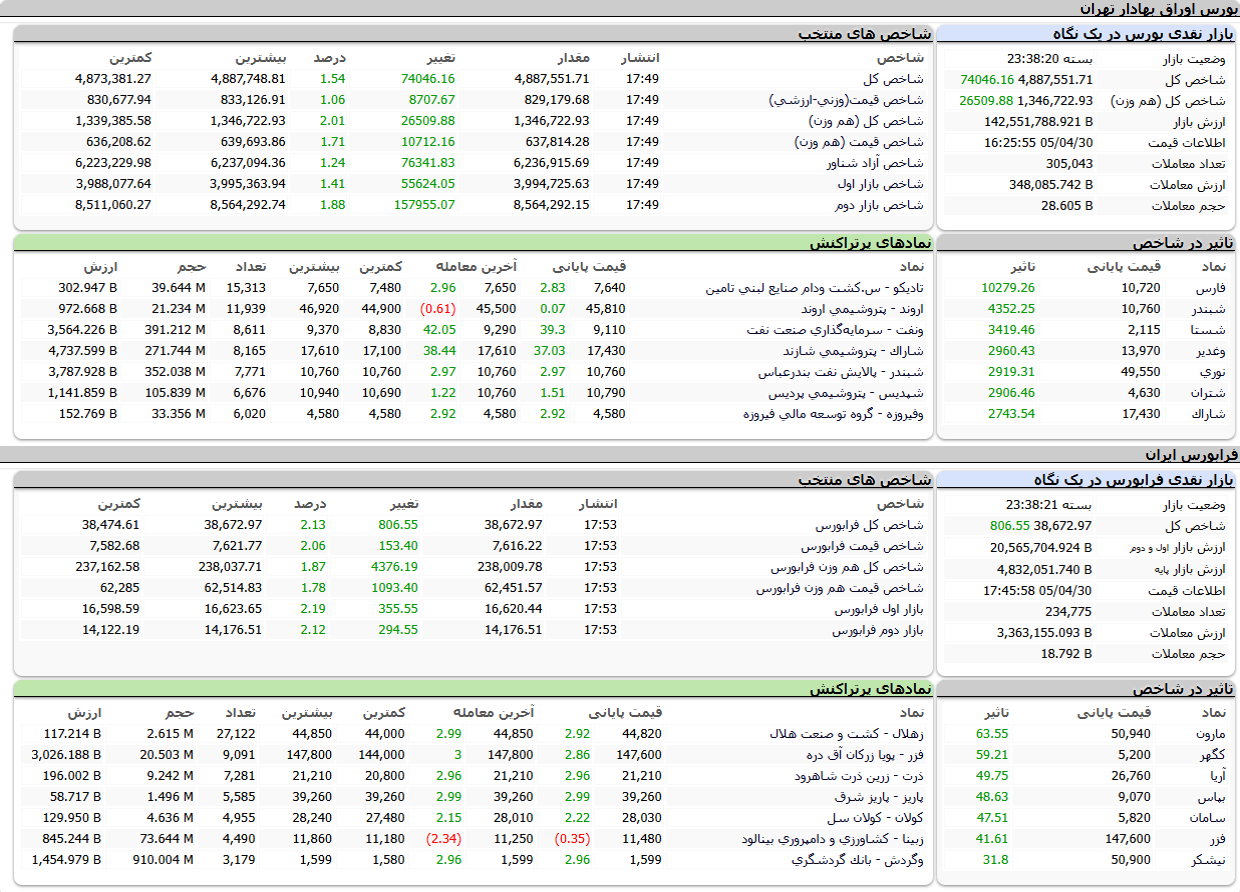Open the فارس symbol in index impact table

[1212, 288]
